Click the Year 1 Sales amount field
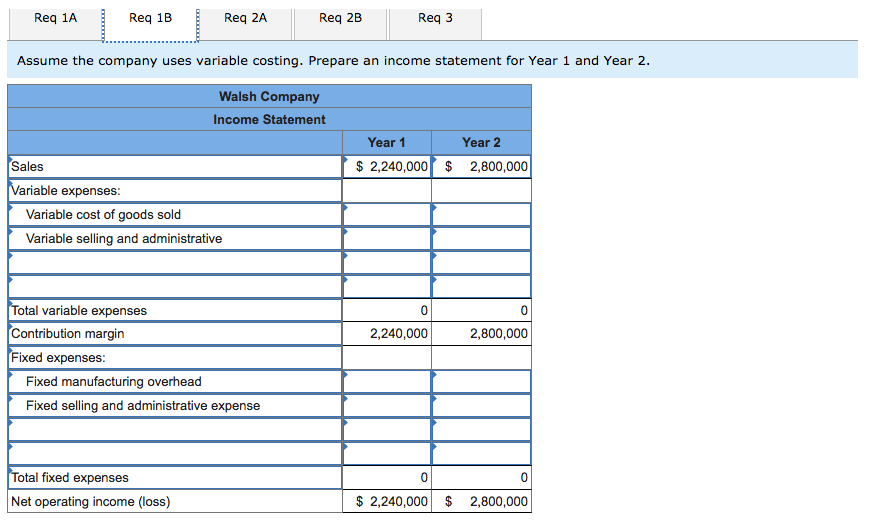Image resolution: width=872 pixels, height=520 pixels. pos(387,166)
